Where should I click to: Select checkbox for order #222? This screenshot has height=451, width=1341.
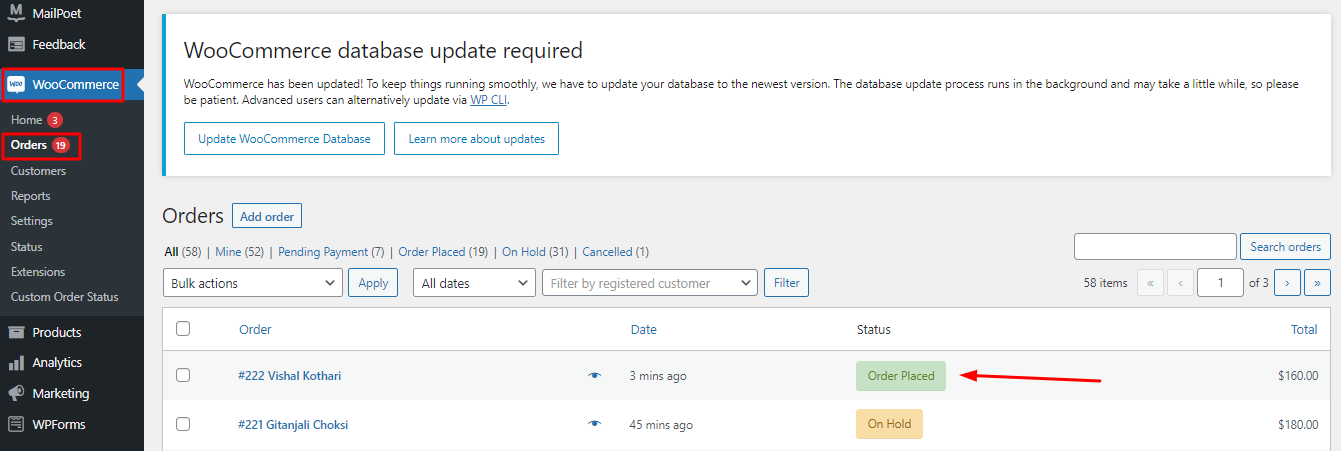tap(182, 375)
